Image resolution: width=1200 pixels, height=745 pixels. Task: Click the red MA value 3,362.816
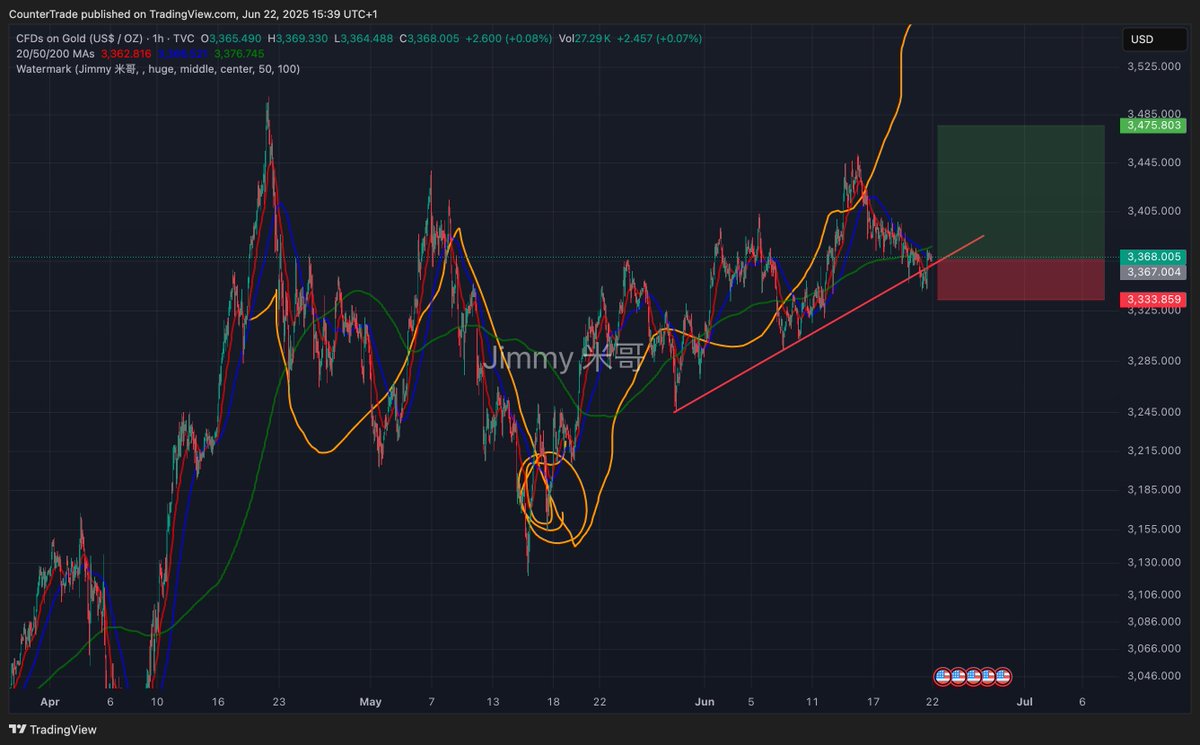click(x=126, y=54)
